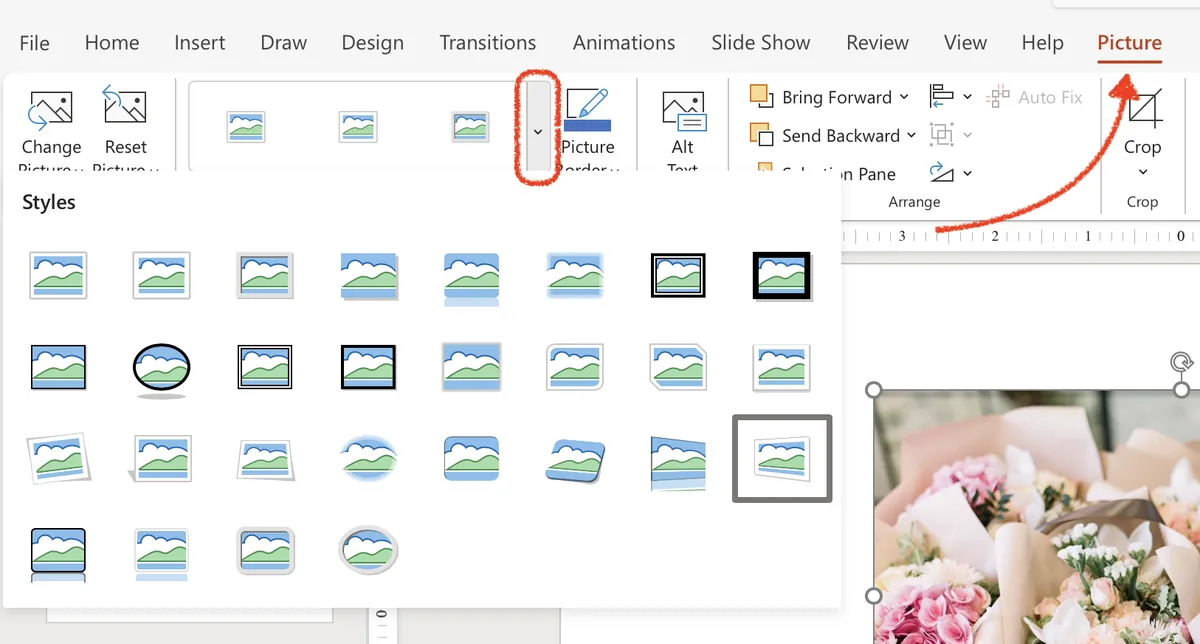Expand the picture styles gallery arrow
Image resolution: width=1200 pixels, height=644 pixels.
538,131
